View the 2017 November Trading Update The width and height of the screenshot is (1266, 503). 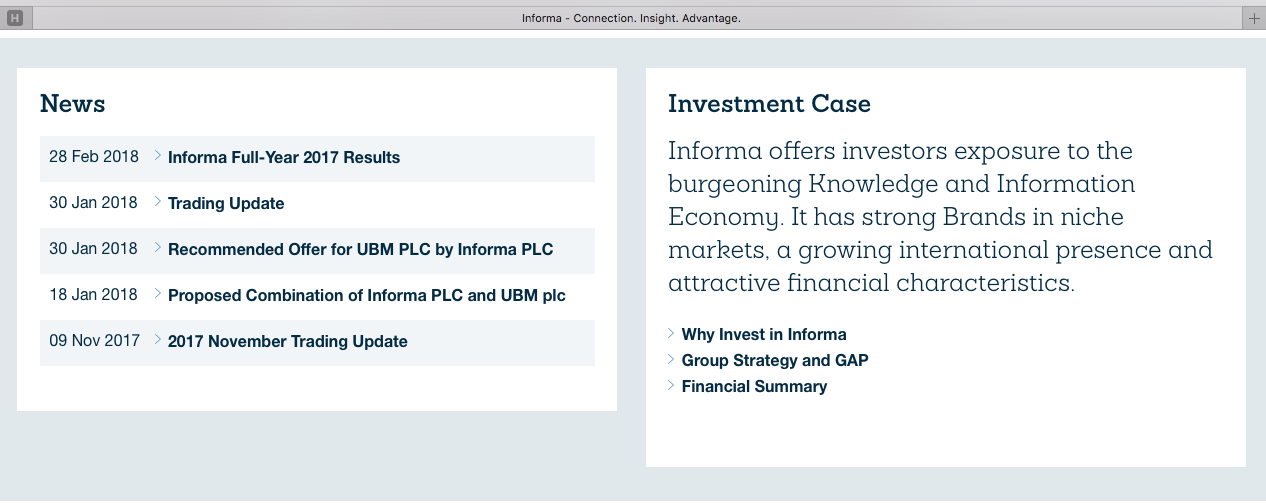click(x=287, y=342)
